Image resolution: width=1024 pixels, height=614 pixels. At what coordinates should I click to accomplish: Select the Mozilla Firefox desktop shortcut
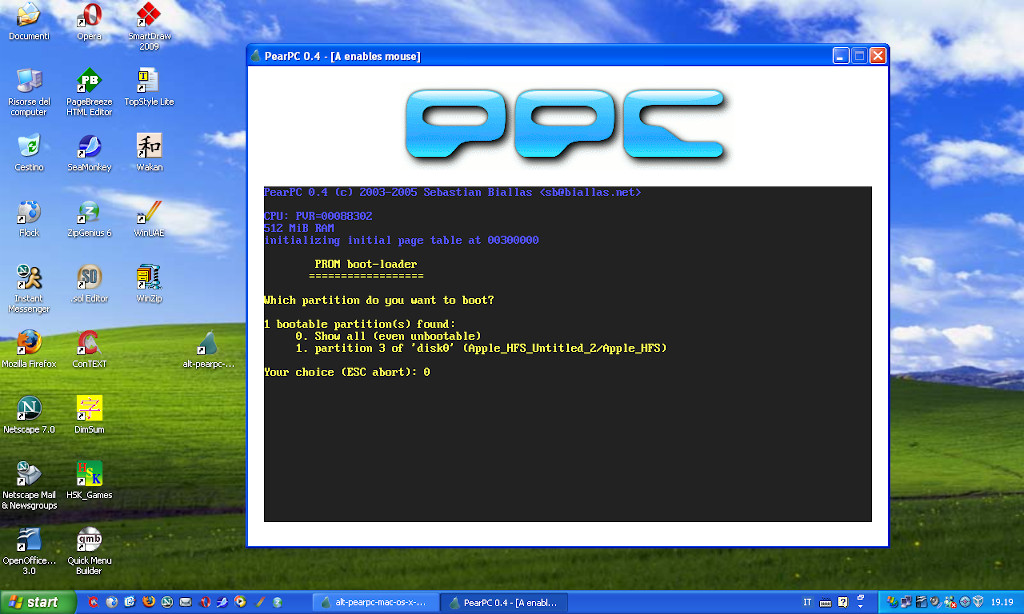(x=29, y=349)
